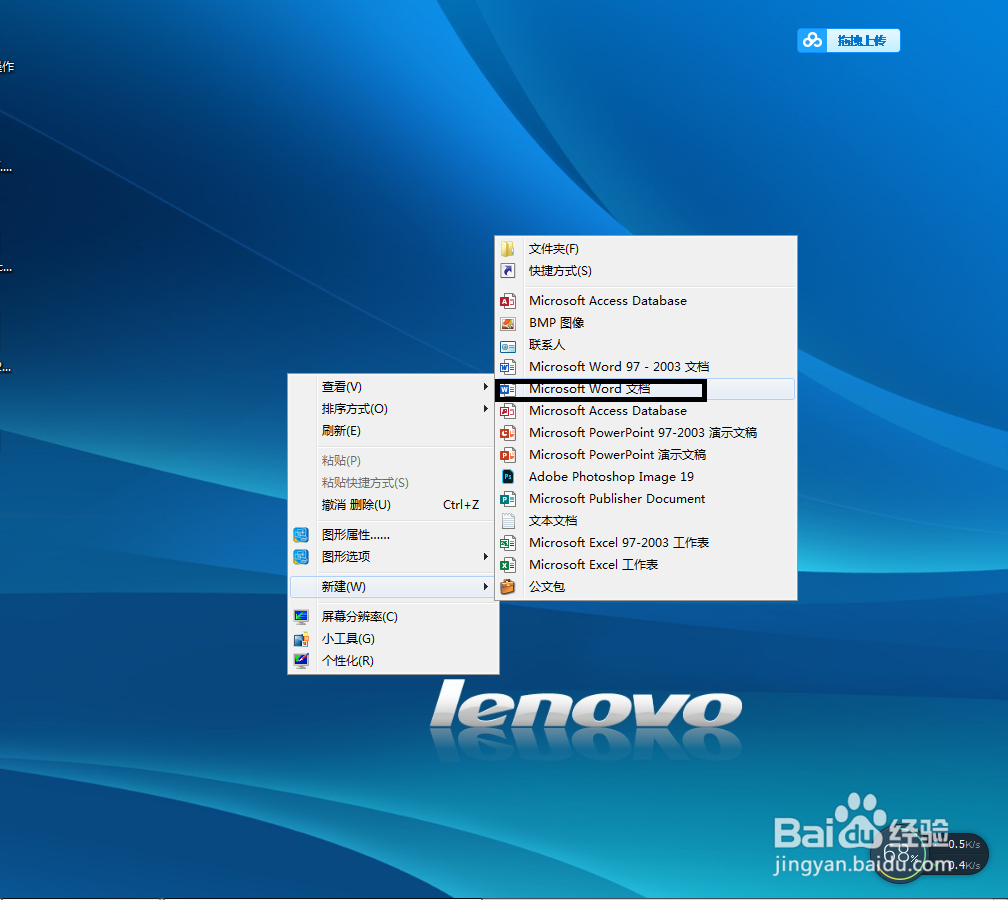Click the BMP 图像 picture icon
1008x900 pixels.
pos(508,323)
